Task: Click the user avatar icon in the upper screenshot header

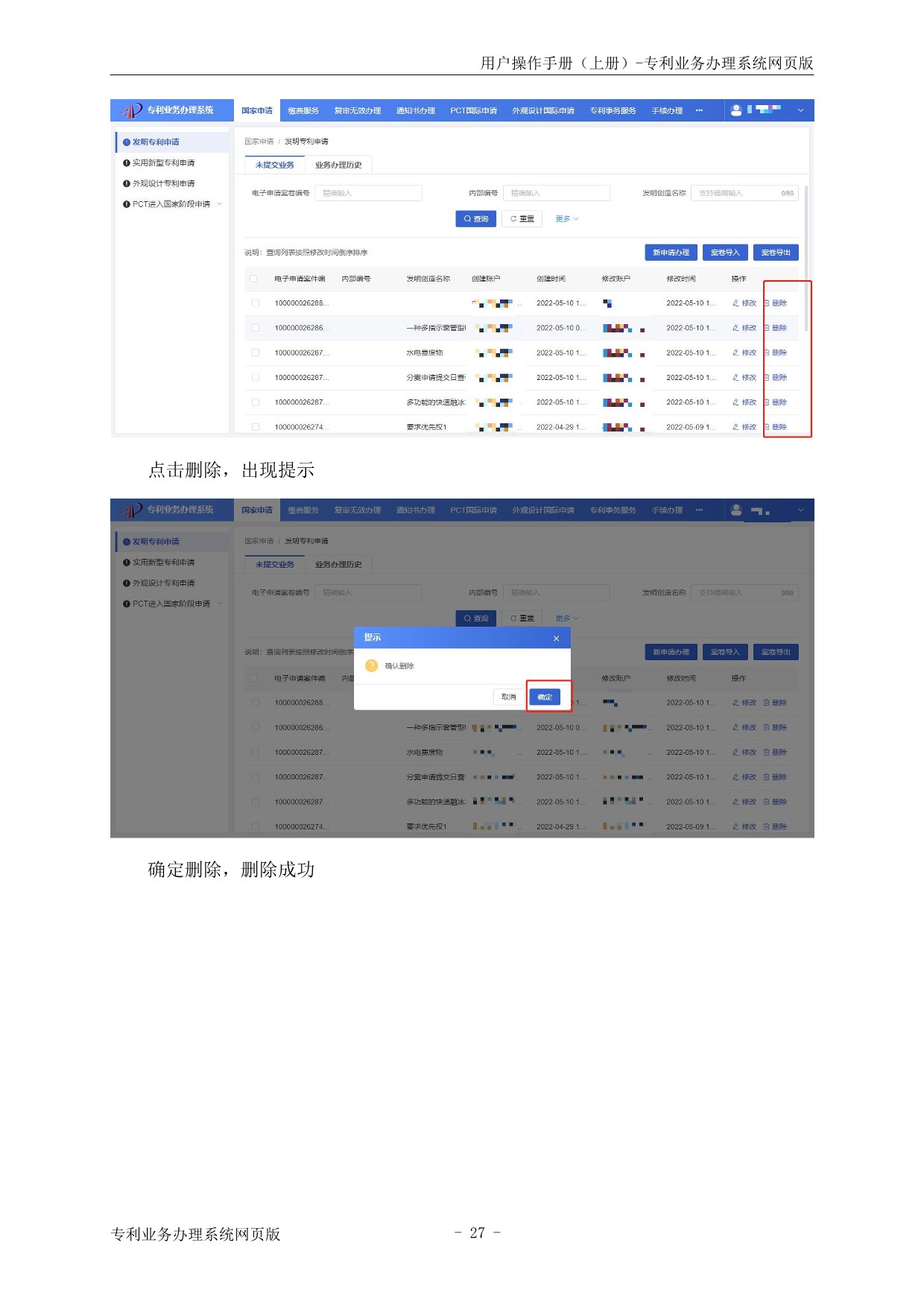Action: point(736,110)
